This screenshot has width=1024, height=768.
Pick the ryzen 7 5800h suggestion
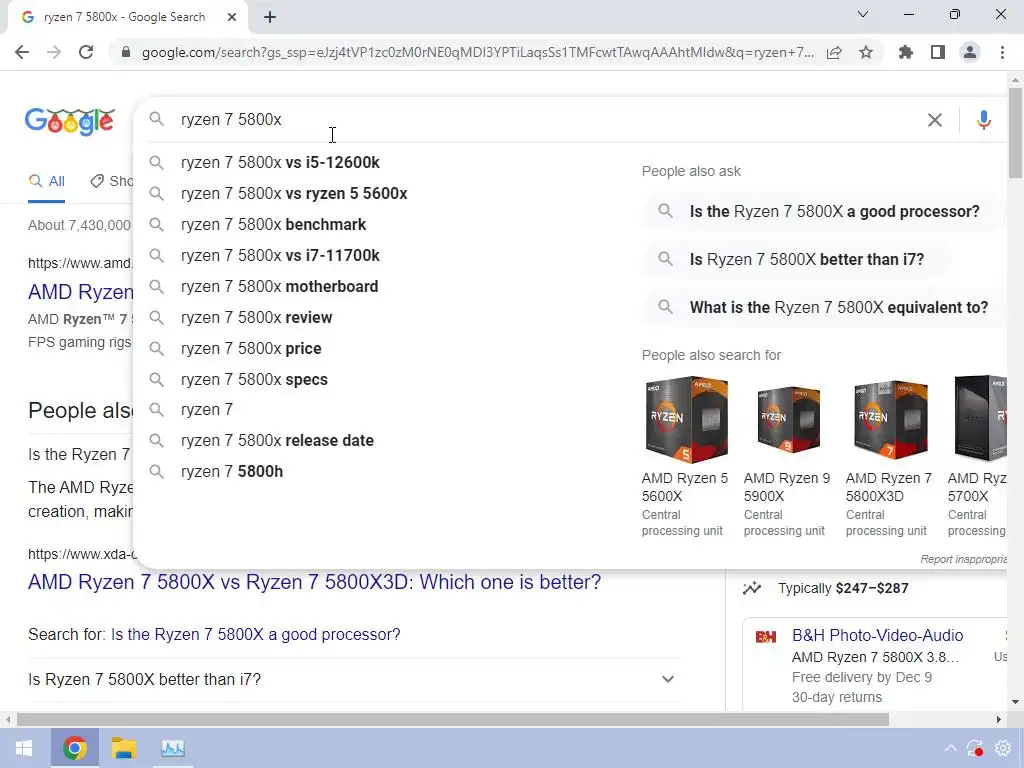click(232, 472)
